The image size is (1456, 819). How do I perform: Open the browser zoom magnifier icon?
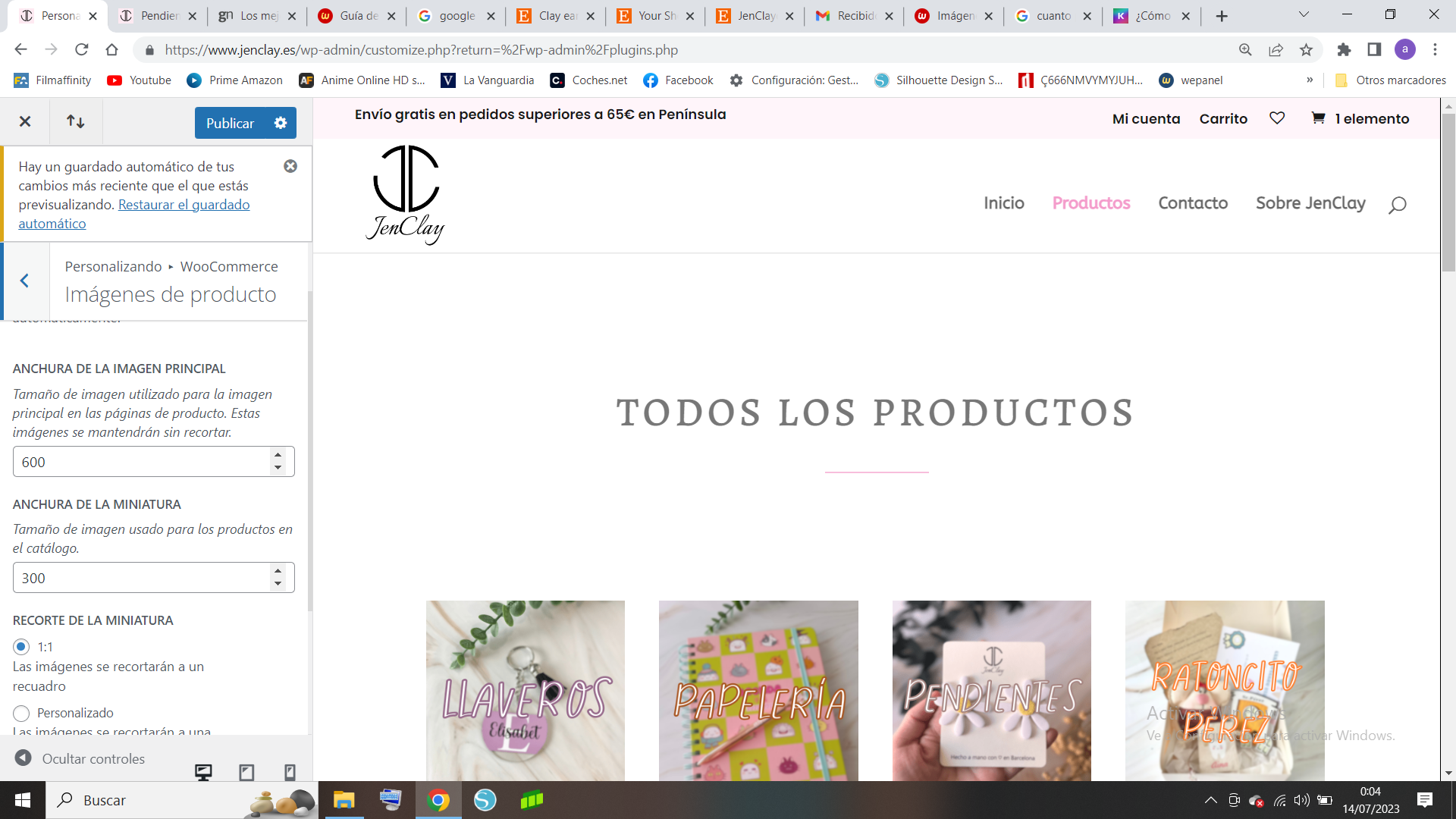[x=1245, y=49]
